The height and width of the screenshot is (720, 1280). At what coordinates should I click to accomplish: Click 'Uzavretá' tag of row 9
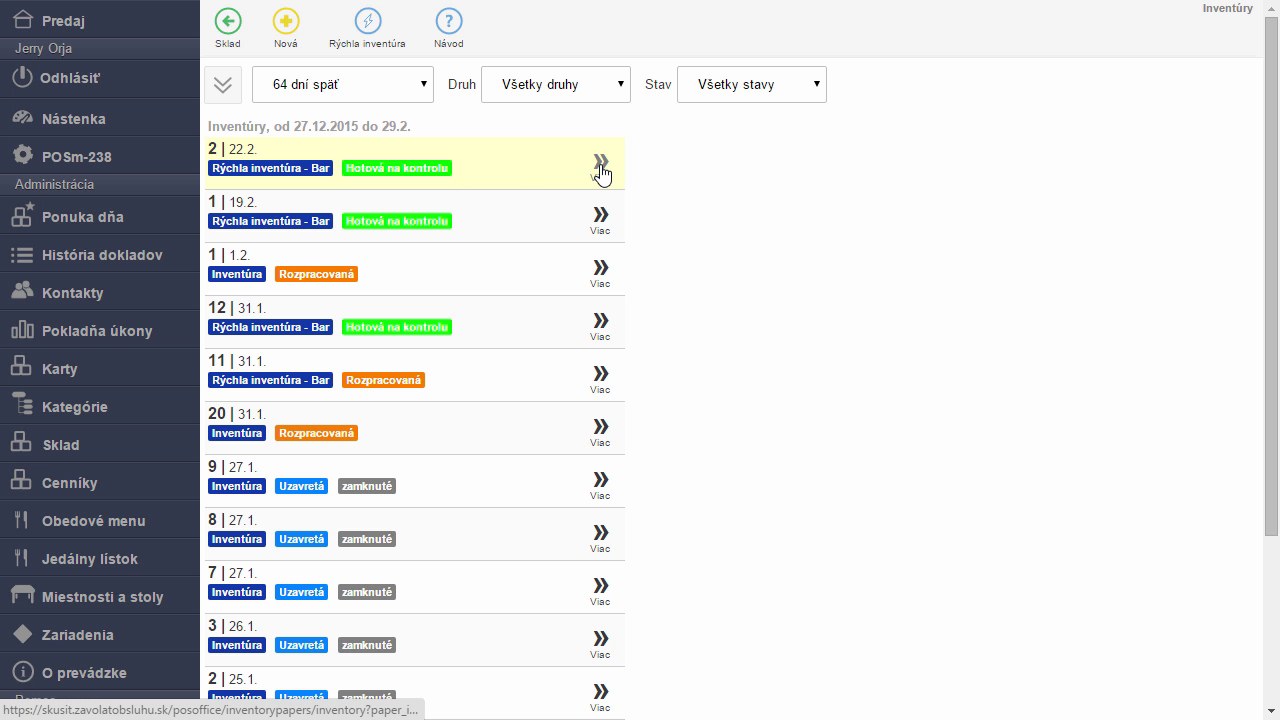302,486
